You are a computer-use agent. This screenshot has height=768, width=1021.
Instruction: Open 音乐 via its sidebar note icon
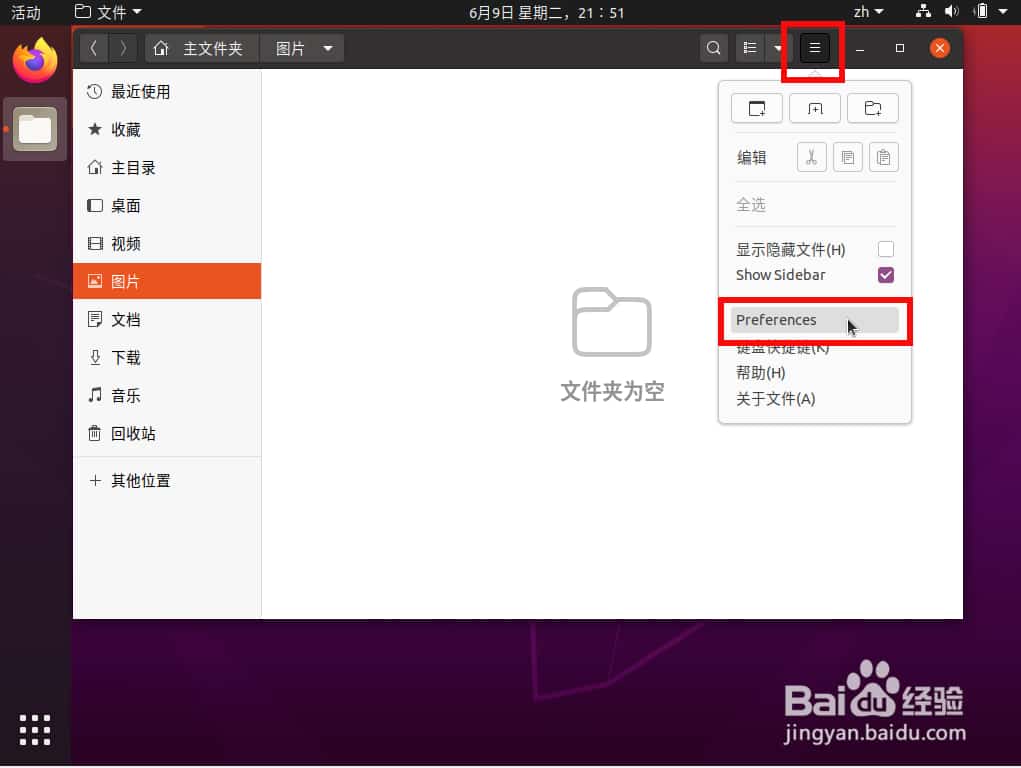[x=126, y=395]
